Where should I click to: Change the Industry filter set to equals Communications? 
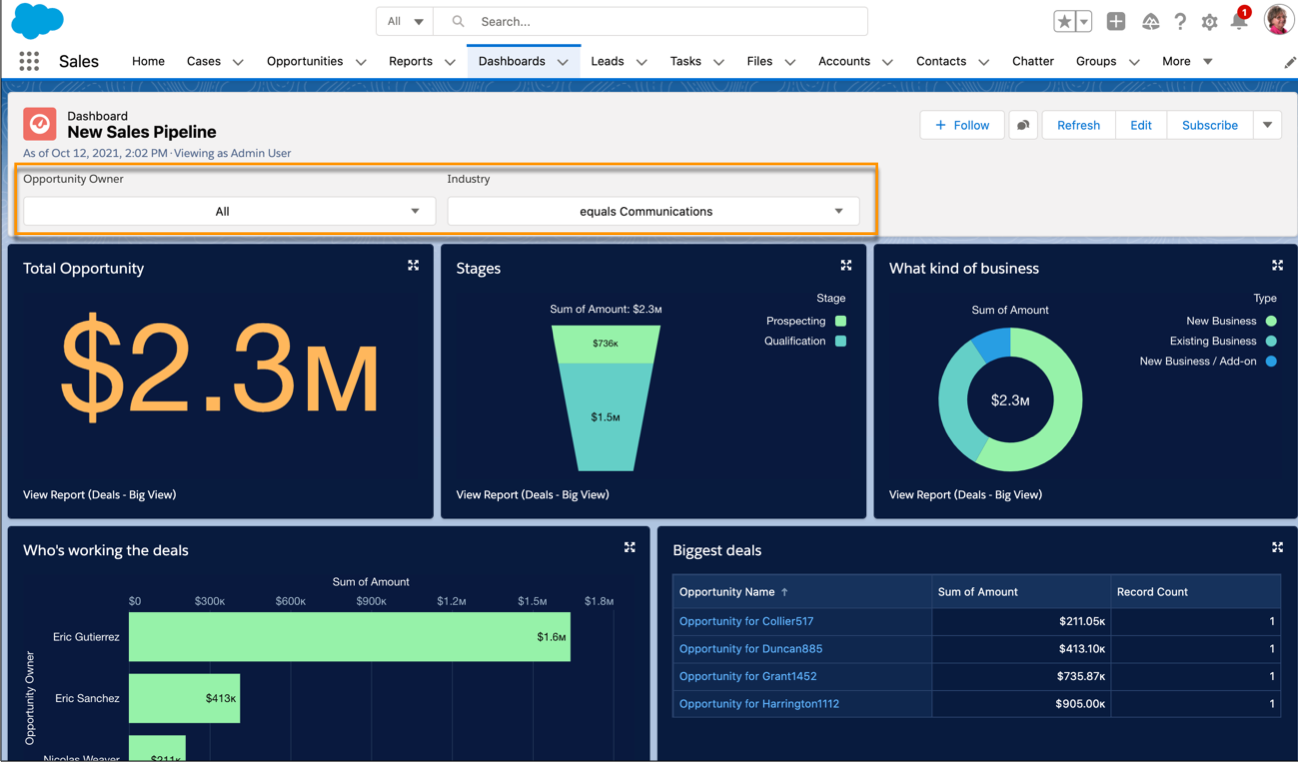coord(653,211)
